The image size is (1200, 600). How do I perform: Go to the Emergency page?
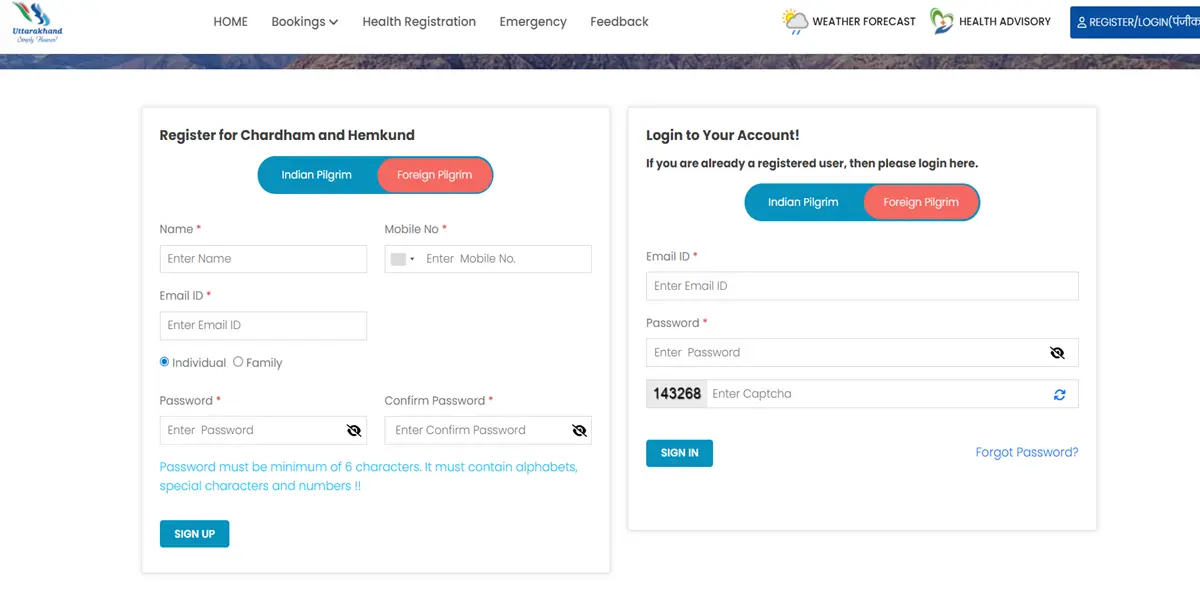coord(533,22)
